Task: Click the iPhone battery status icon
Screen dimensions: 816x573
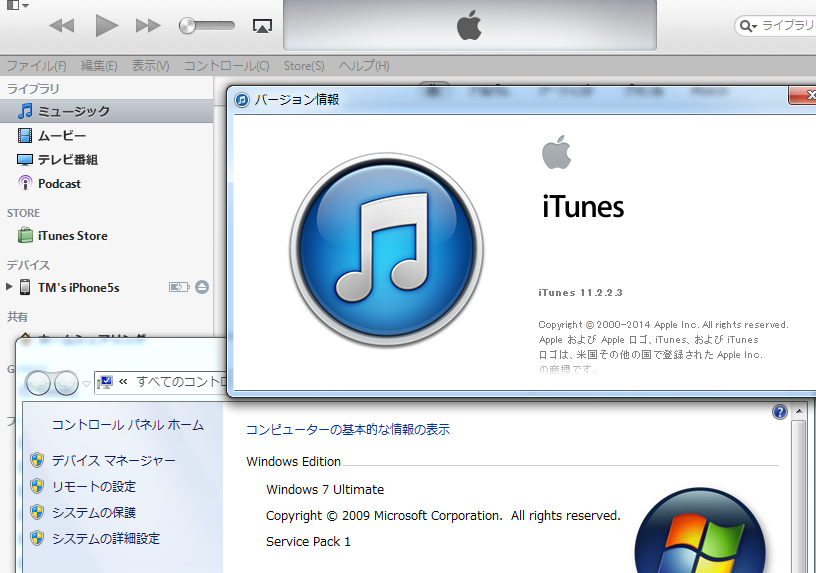Action: point(179,287)
